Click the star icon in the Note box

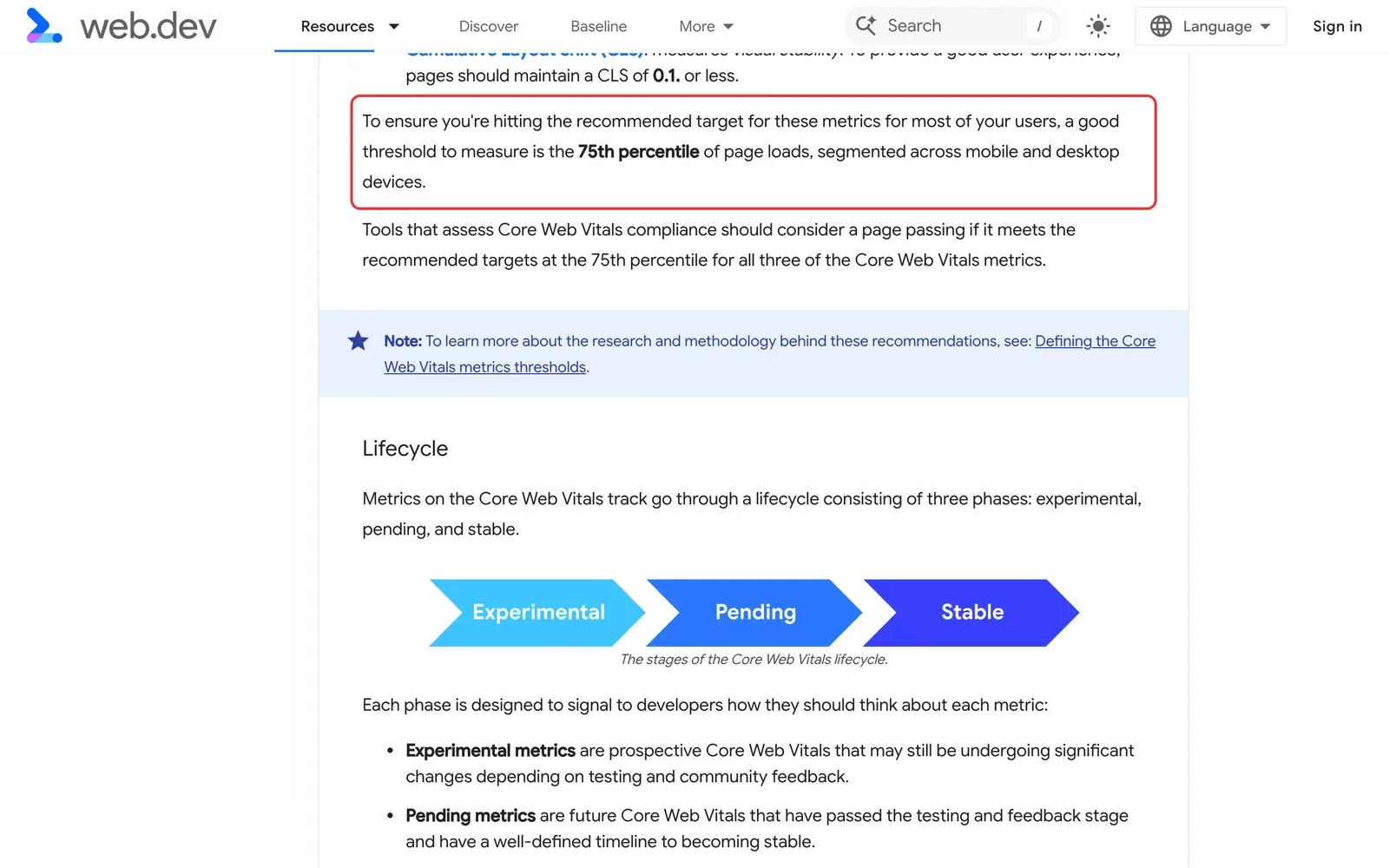pos(358,340)
